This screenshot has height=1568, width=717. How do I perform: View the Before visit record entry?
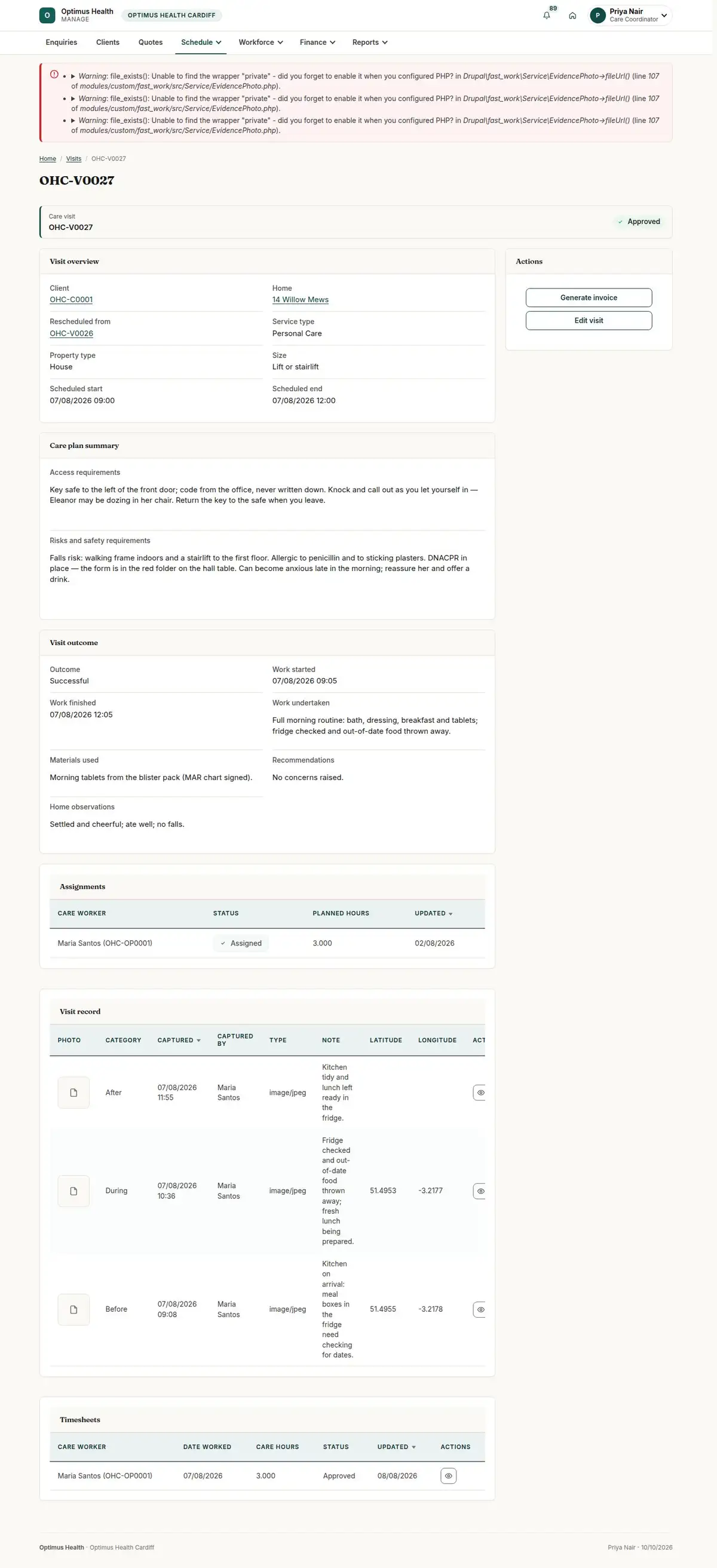[x=480, y=1309]
